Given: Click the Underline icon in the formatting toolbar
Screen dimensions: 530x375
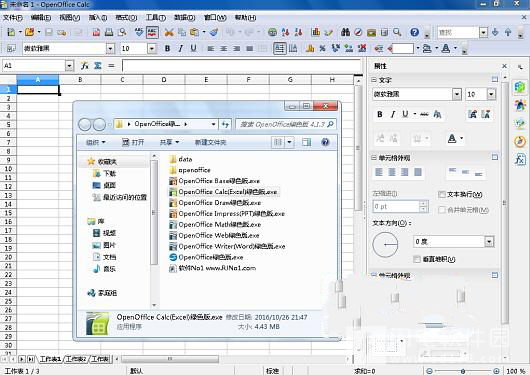Looking at the screenshot, I should coord(193,48).
